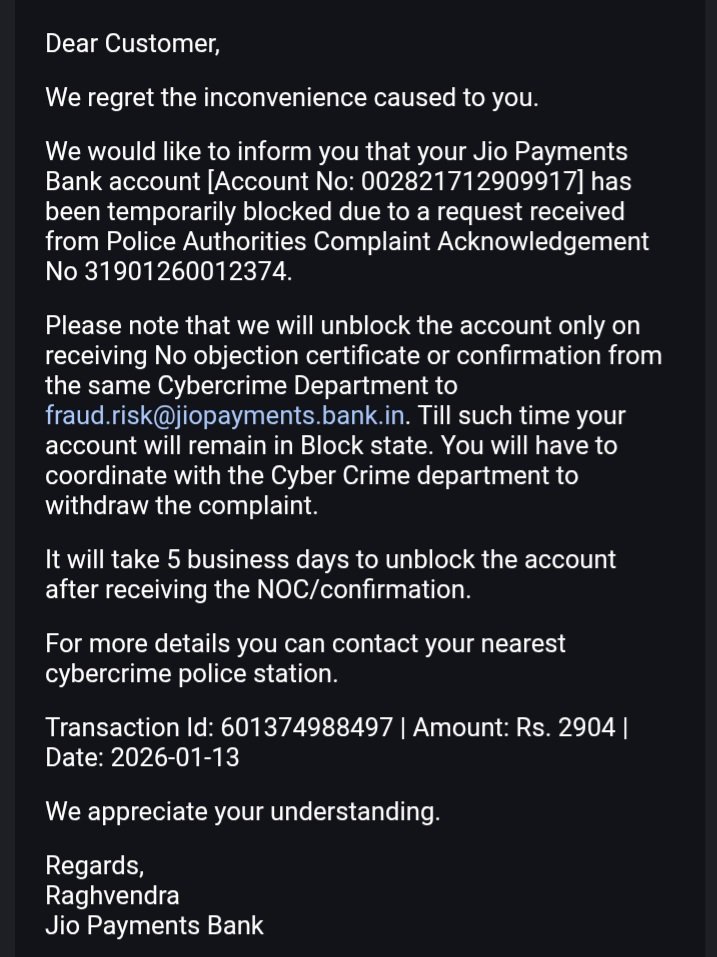The image size is (717, 957).
Task: Click 'We appreciate your understanding.' sentence
Action: (243, 812)
